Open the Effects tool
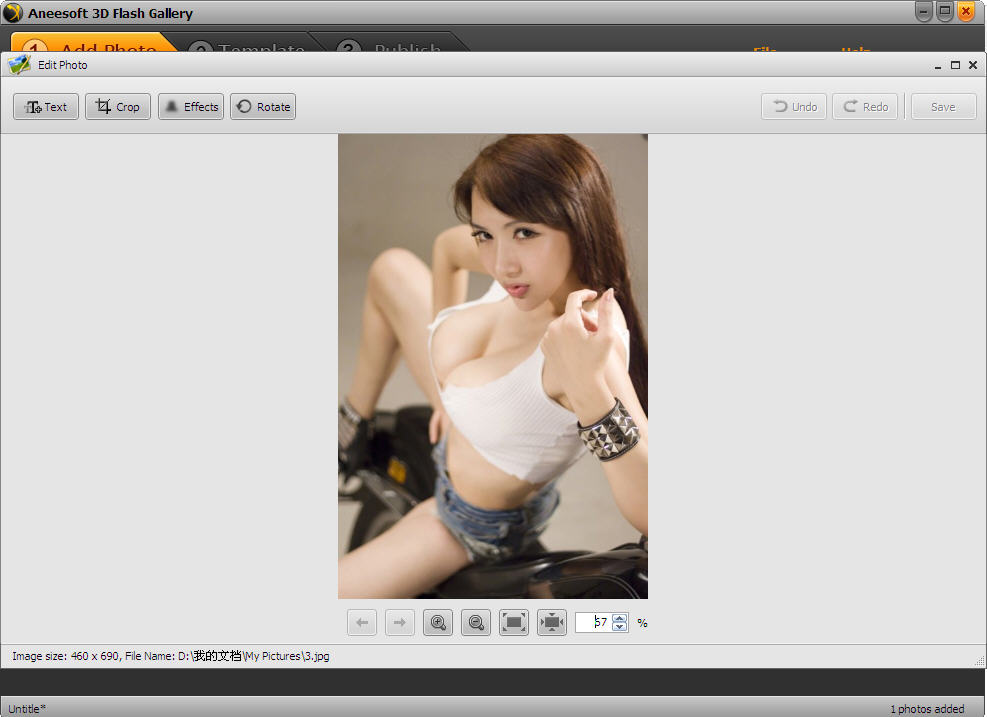 [191, 107]
